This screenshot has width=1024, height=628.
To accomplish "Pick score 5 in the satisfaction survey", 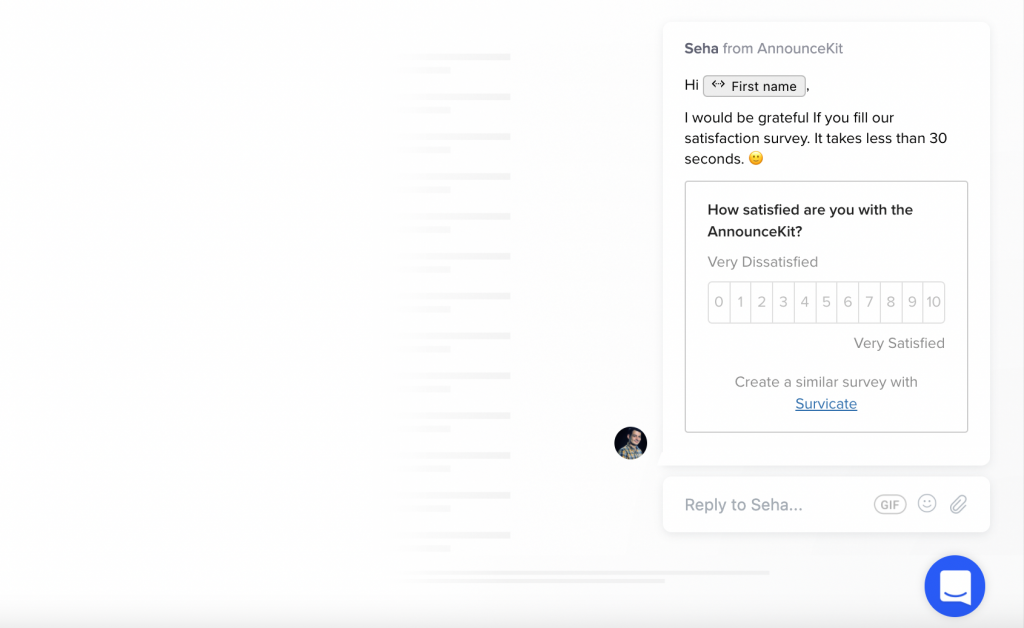I will point(826,302).
